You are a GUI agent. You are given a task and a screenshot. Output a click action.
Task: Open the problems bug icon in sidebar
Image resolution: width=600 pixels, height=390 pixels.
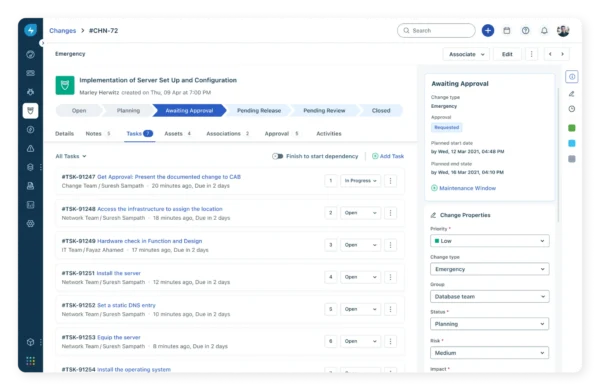pyautogui.click(x=31, y=92)
